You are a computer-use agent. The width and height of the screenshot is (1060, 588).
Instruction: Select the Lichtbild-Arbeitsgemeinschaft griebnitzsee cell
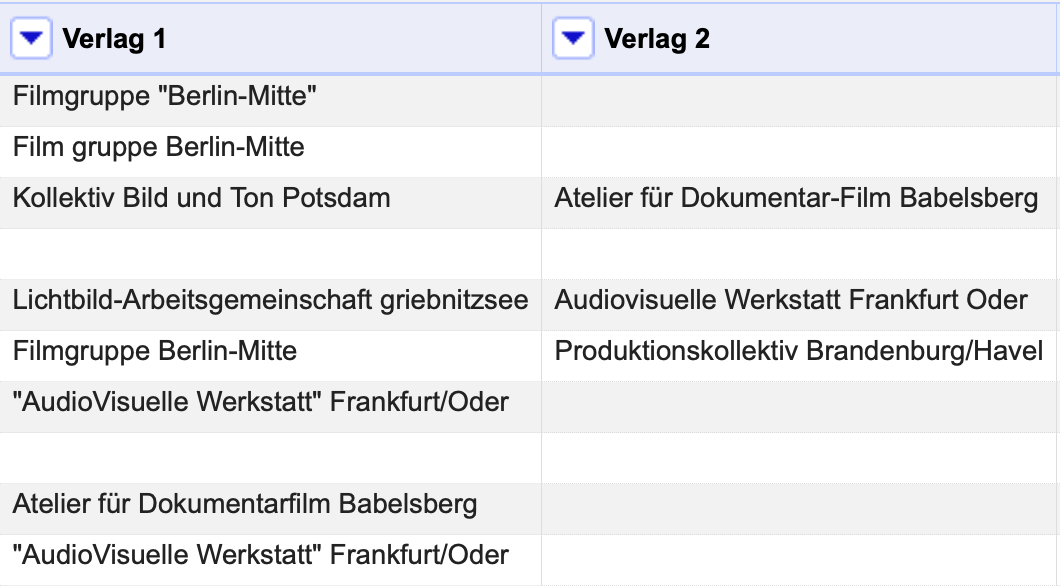[x=270, y=300]
